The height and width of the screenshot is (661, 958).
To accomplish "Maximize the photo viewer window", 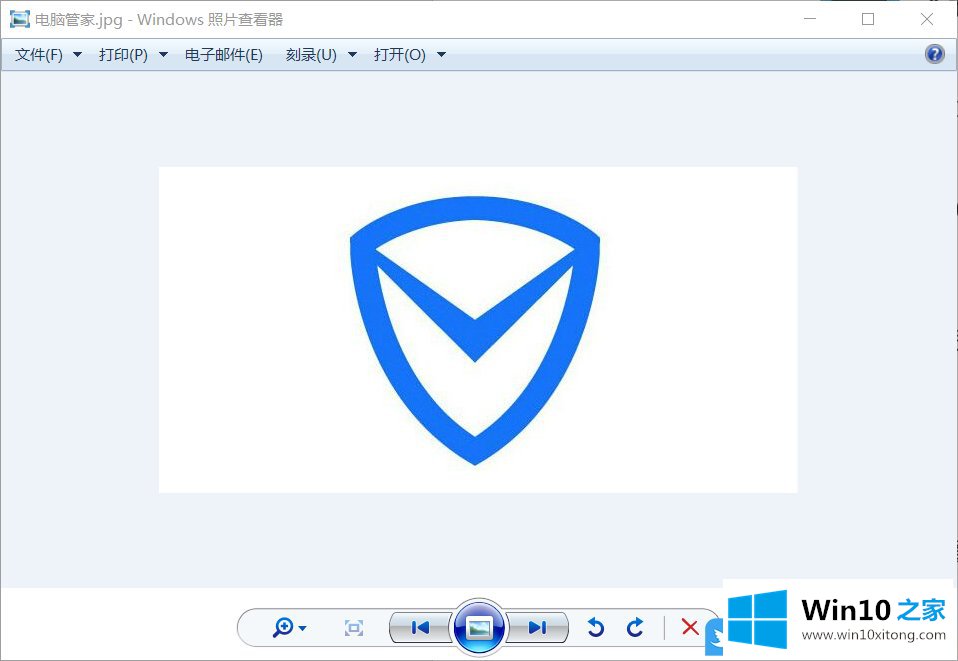I will coord(868,19).
